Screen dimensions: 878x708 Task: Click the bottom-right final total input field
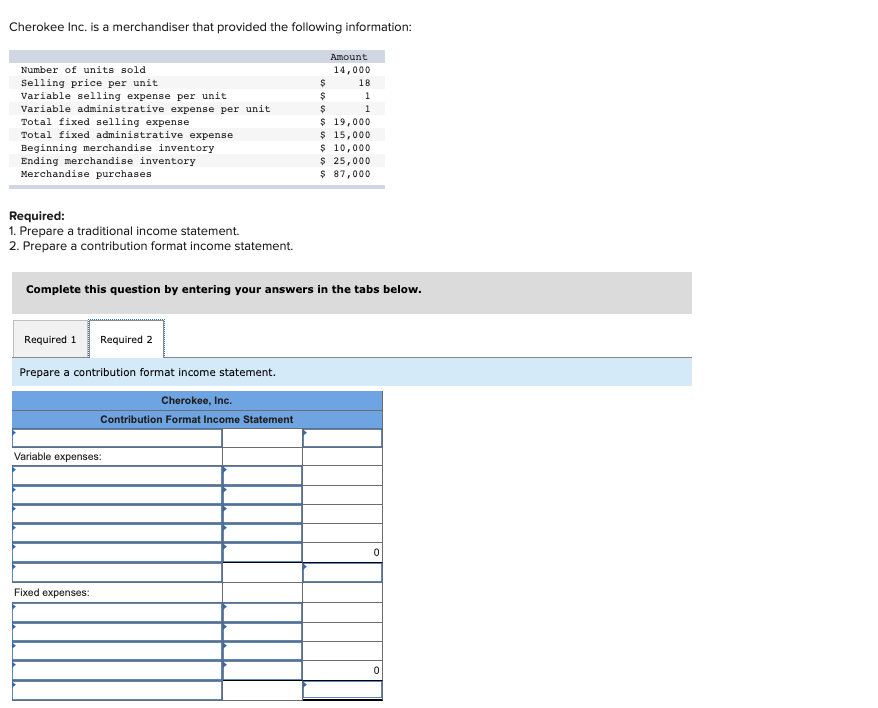(342, 690)
